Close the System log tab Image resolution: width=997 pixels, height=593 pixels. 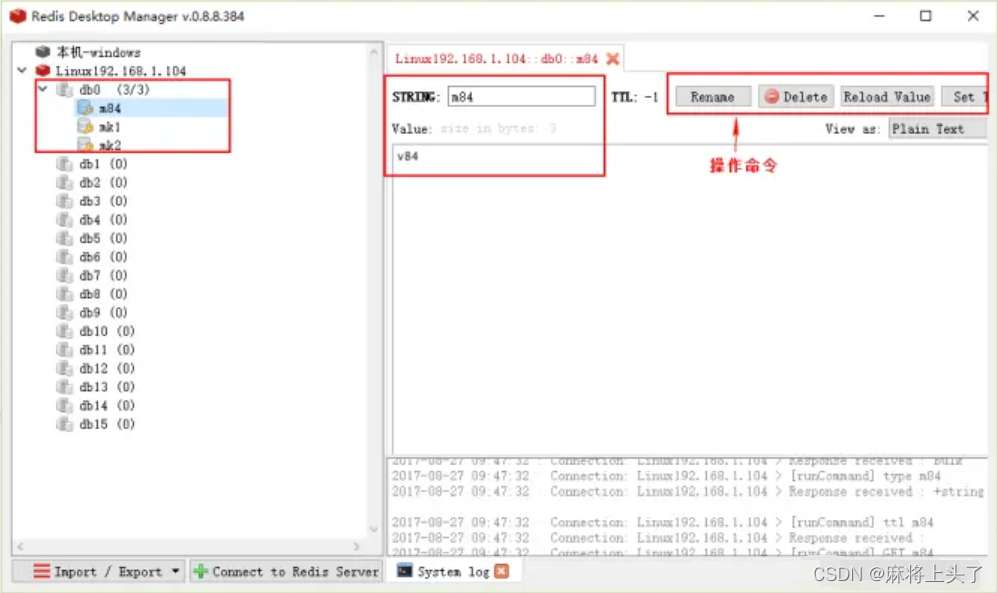502,571
